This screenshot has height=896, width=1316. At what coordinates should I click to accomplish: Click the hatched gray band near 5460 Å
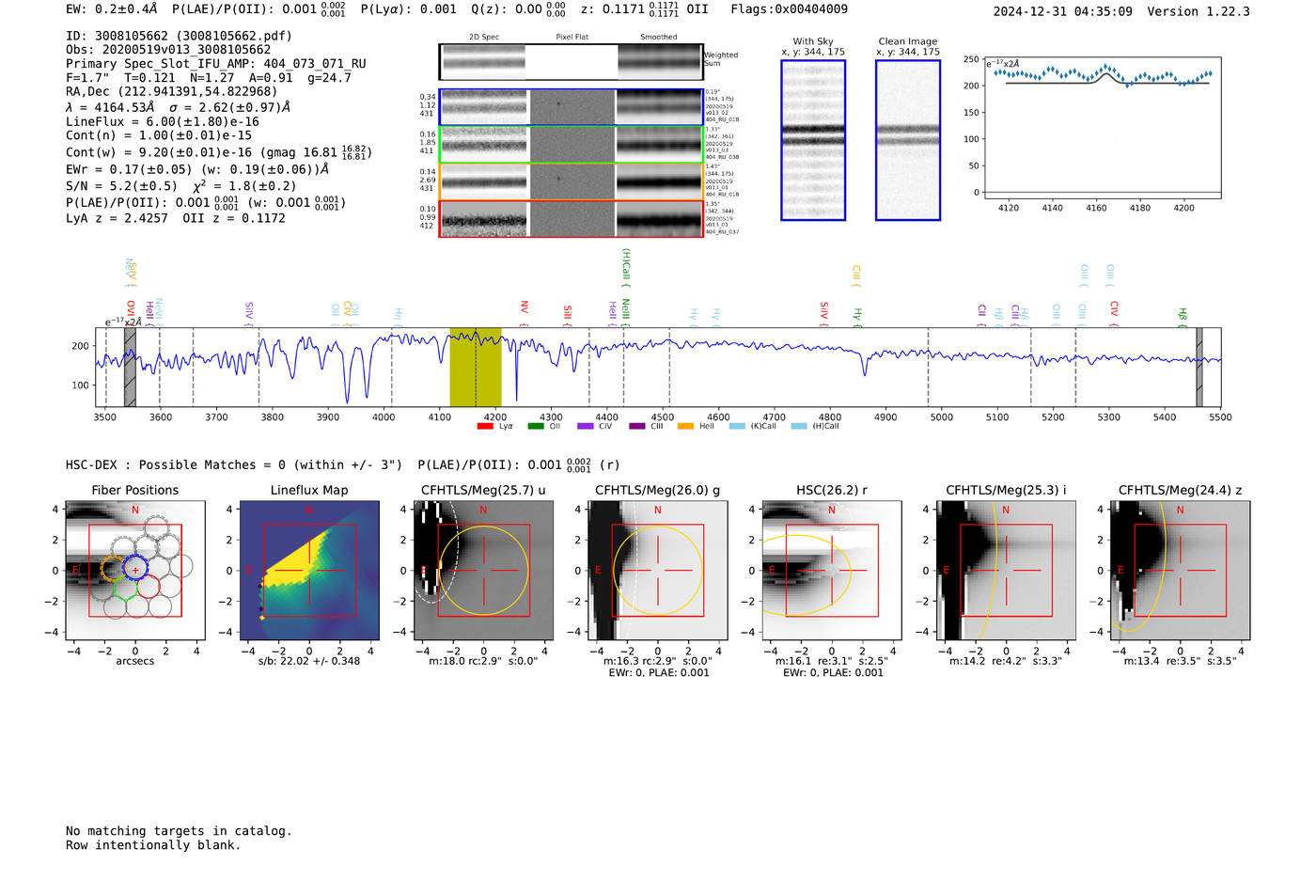coord(1198,368)
